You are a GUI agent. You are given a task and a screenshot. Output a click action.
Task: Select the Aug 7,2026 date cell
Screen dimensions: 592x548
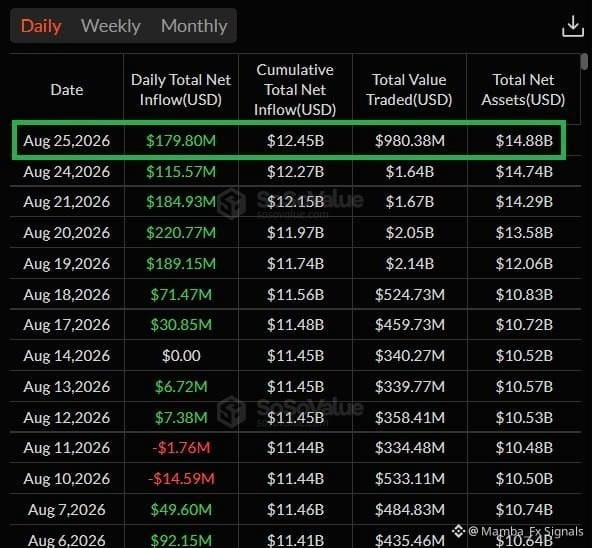pos(67,510)
